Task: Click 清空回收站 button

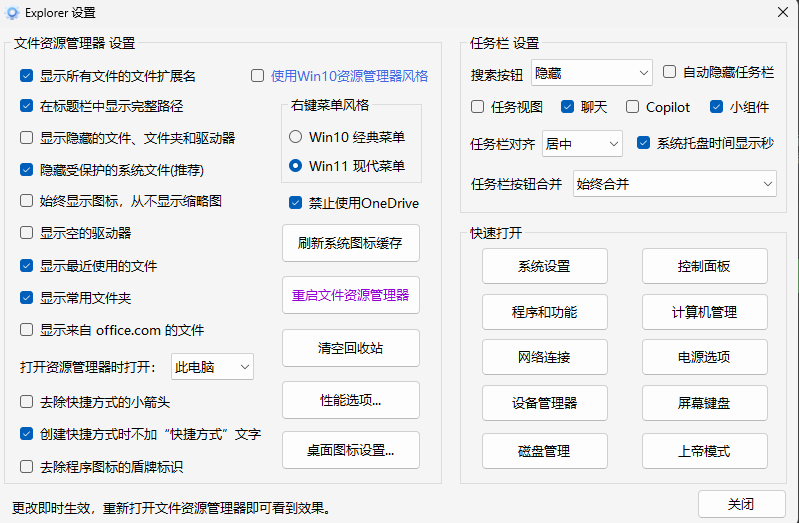Action: tap(350, 348)
